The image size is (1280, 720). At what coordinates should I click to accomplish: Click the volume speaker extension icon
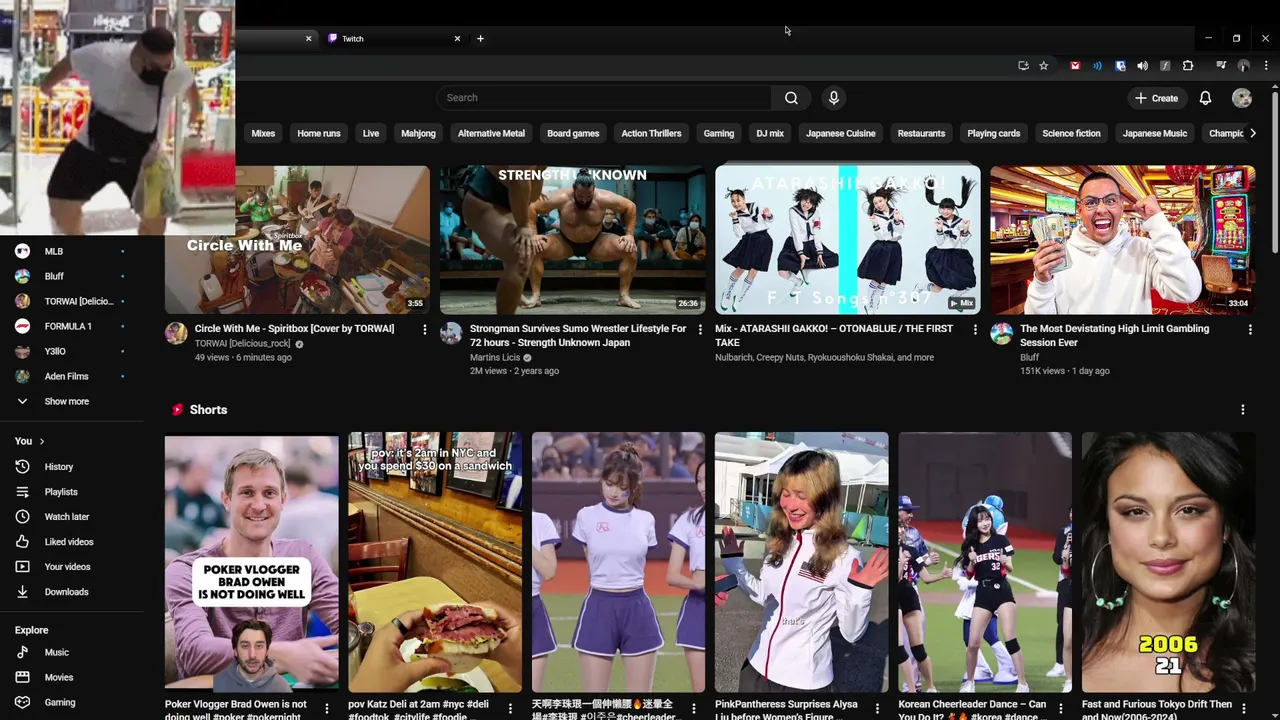tap(1143, 66)
